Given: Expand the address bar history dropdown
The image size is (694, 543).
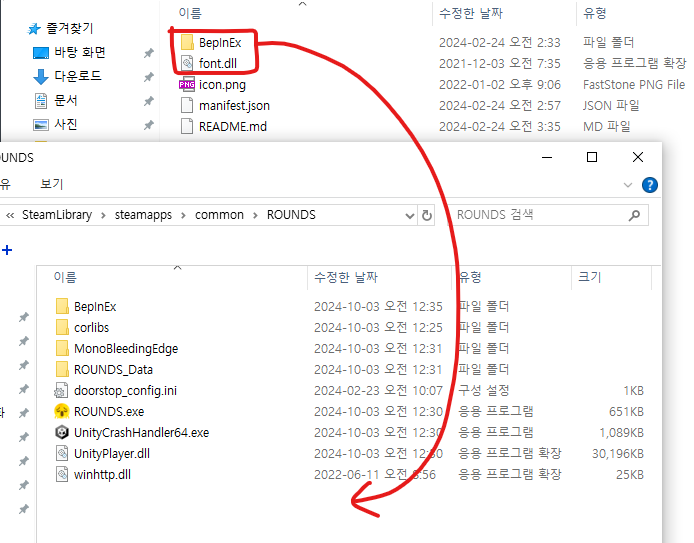Looking at the screenshot, I should [x=410, y=216].
